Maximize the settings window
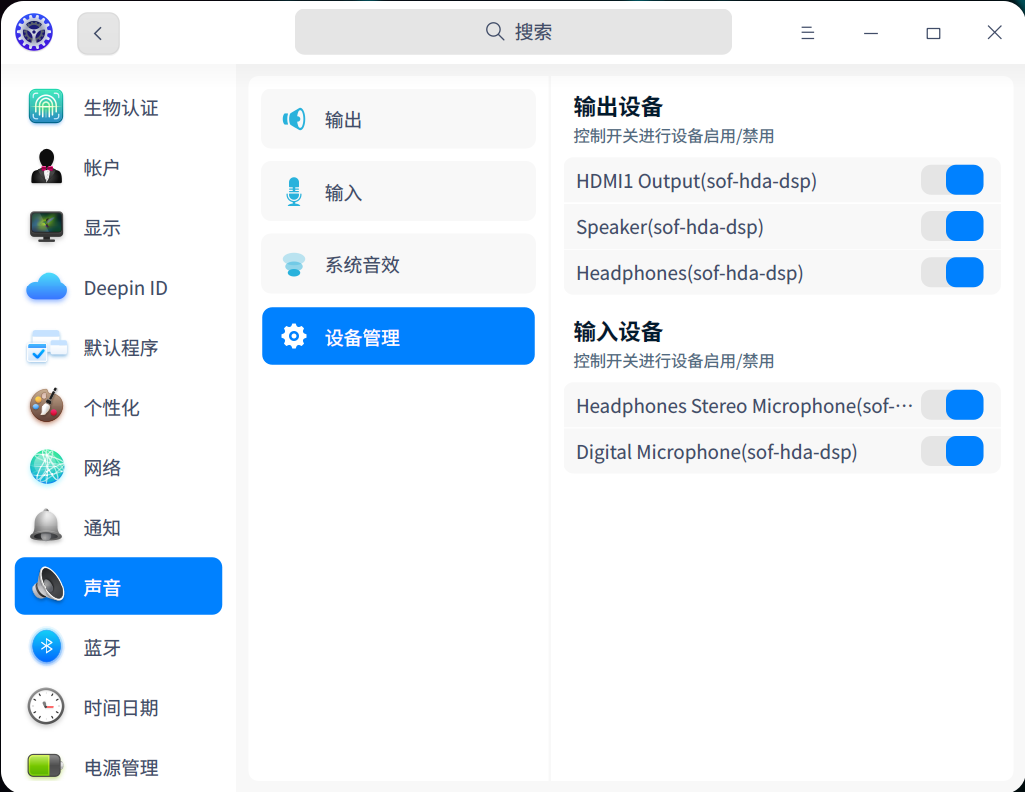 tap(933, 33)
